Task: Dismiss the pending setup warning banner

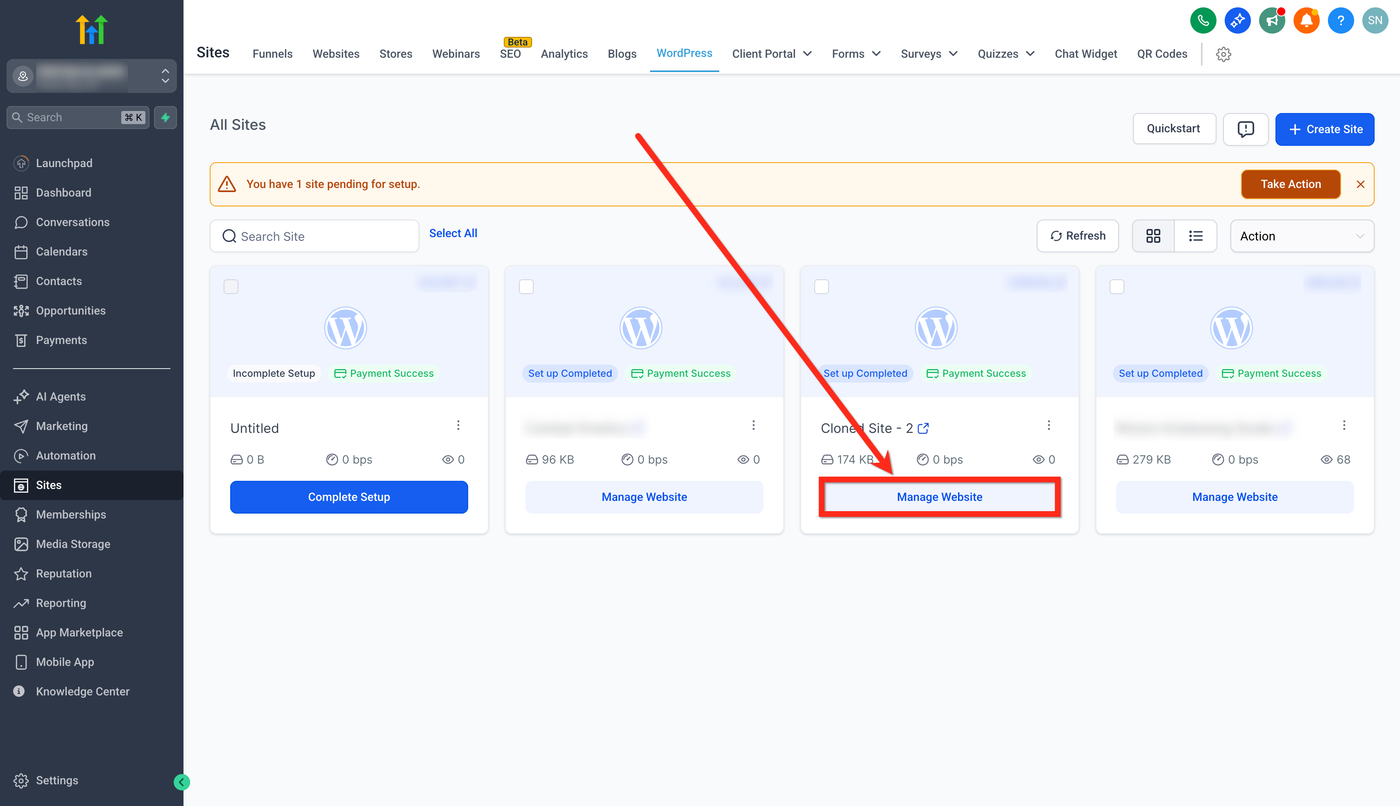Action: click(1360, 184)
